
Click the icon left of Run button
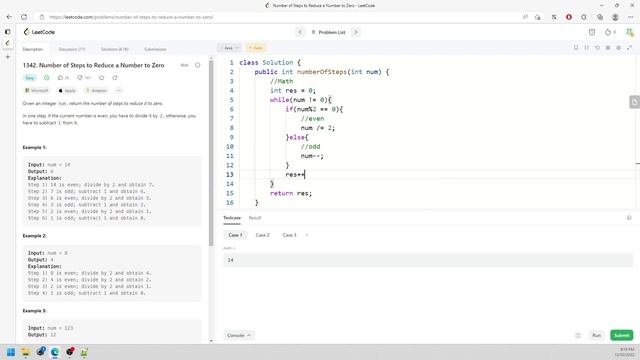click(x=578, y=336)
